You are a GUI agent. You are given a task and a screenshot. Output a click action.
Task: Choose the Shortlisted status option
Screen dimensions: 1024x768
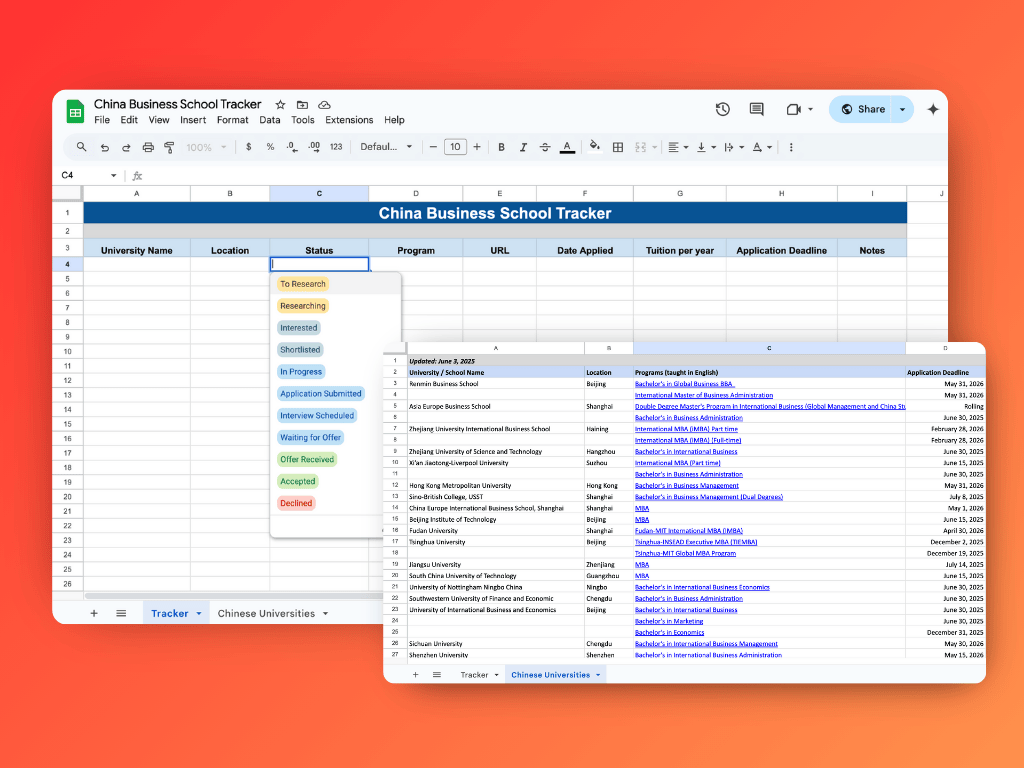pos(300,350)
